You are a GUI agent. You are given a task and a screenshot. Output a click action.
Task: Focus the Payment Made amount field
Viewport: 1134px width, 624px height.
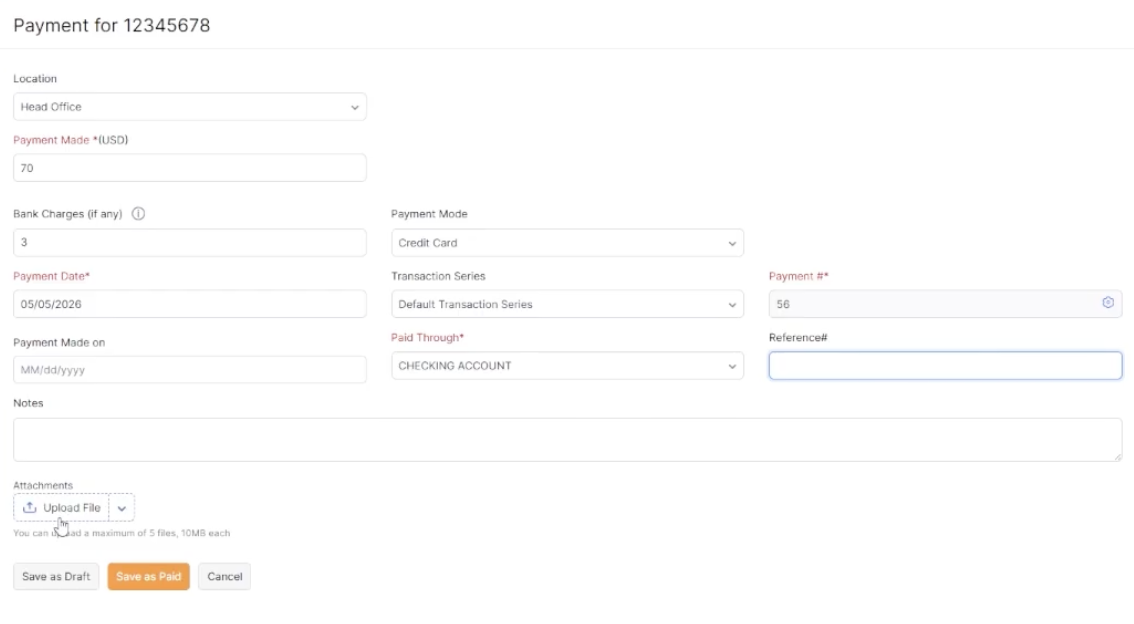click(189, 168)
